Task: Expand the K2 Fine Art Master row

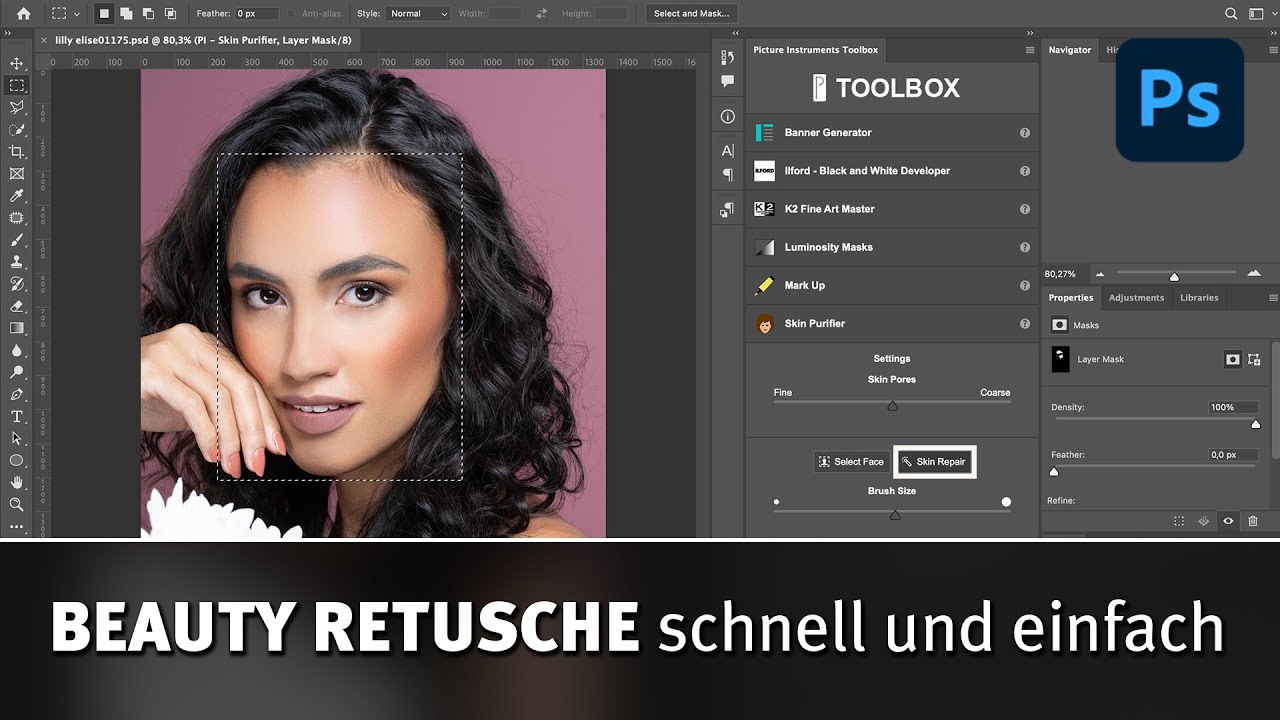Action: tap(892, 209)
